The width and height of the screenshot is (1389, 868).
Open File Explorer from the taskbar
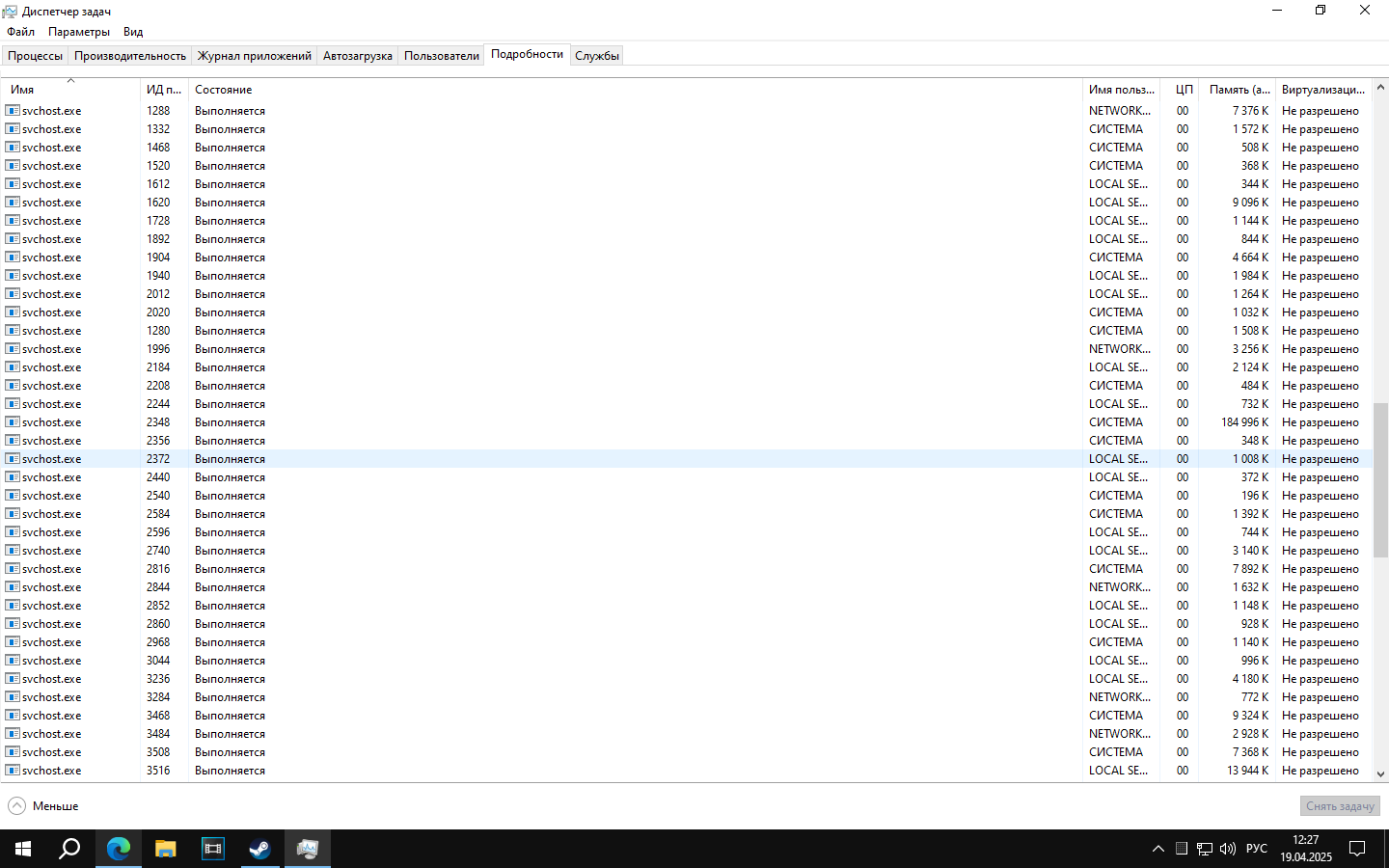point(166,849)
